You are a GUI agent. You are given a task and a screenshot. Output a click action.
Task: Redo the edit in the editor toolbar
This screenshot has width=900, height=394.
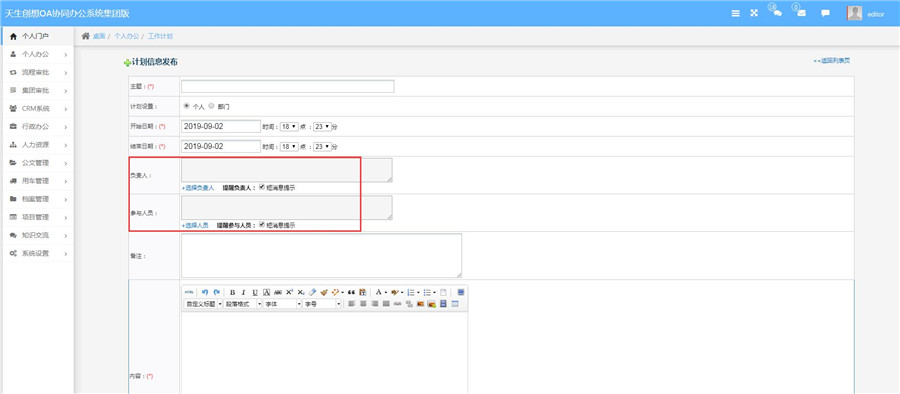217,292
